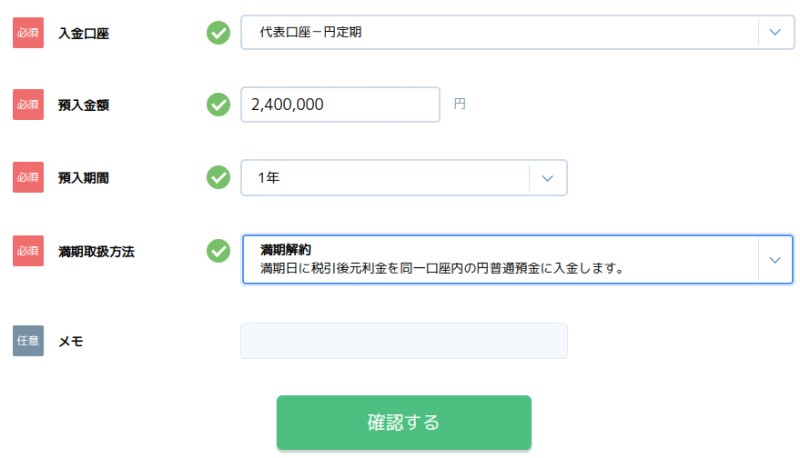The width and height of the screenshot is (800, 458).
Task: Click the 満期取扱方法 field label
Action: [x=96, y=251]
